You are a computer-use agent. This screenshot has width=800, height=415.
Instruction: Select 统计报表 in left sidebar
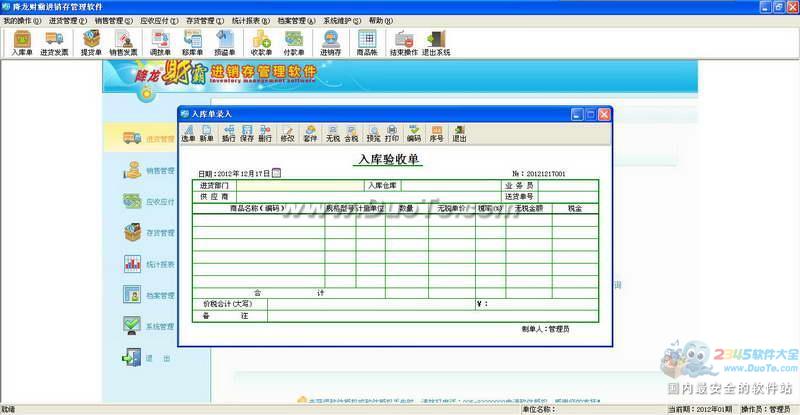[148, 264]
